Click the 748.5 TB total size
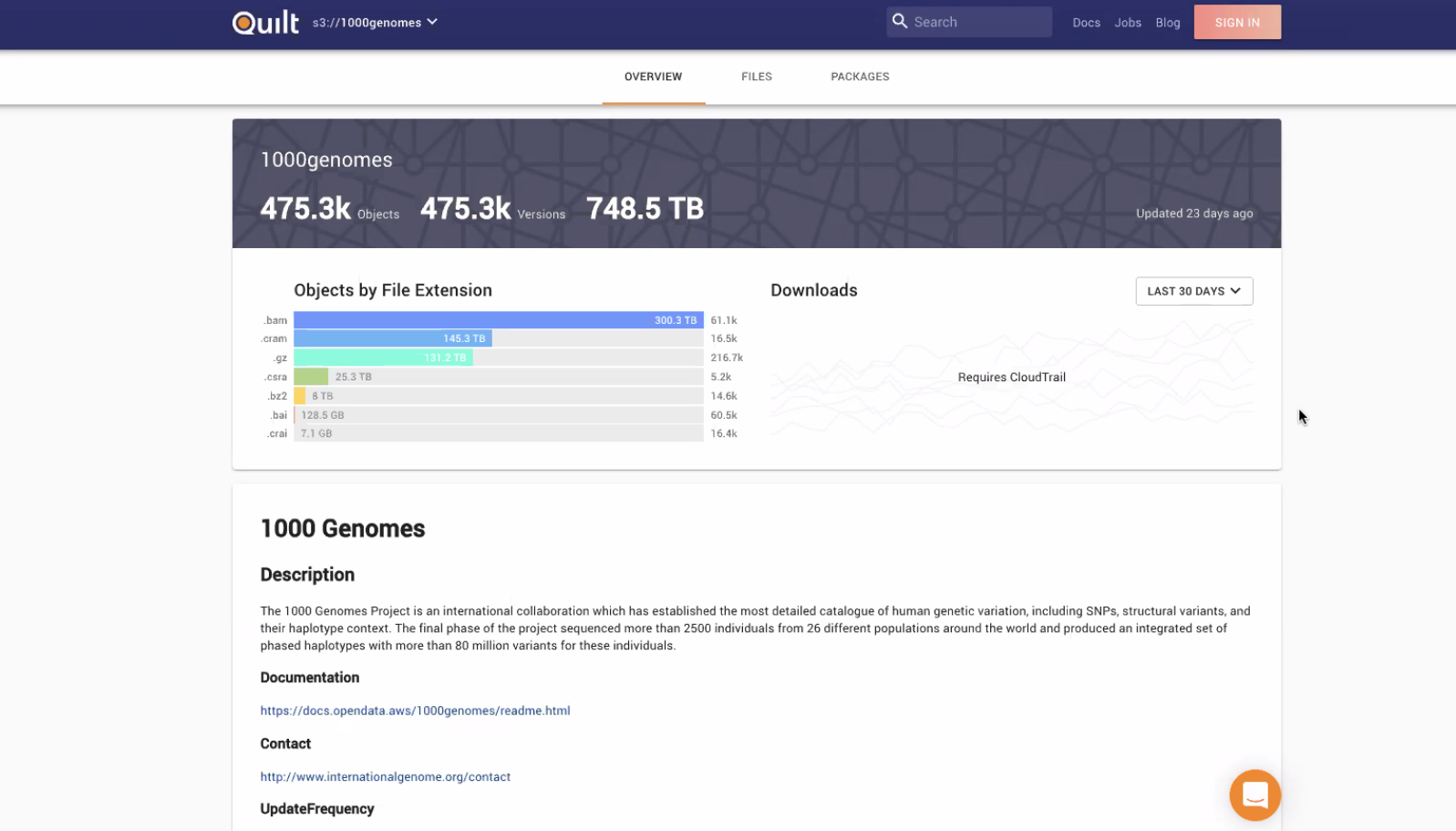1456x831 pixels. (x=645, y=209)
